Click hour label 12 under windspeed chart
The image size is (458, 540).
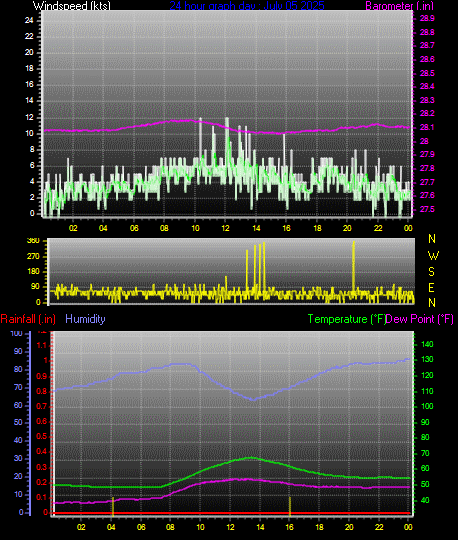(225, 228)
